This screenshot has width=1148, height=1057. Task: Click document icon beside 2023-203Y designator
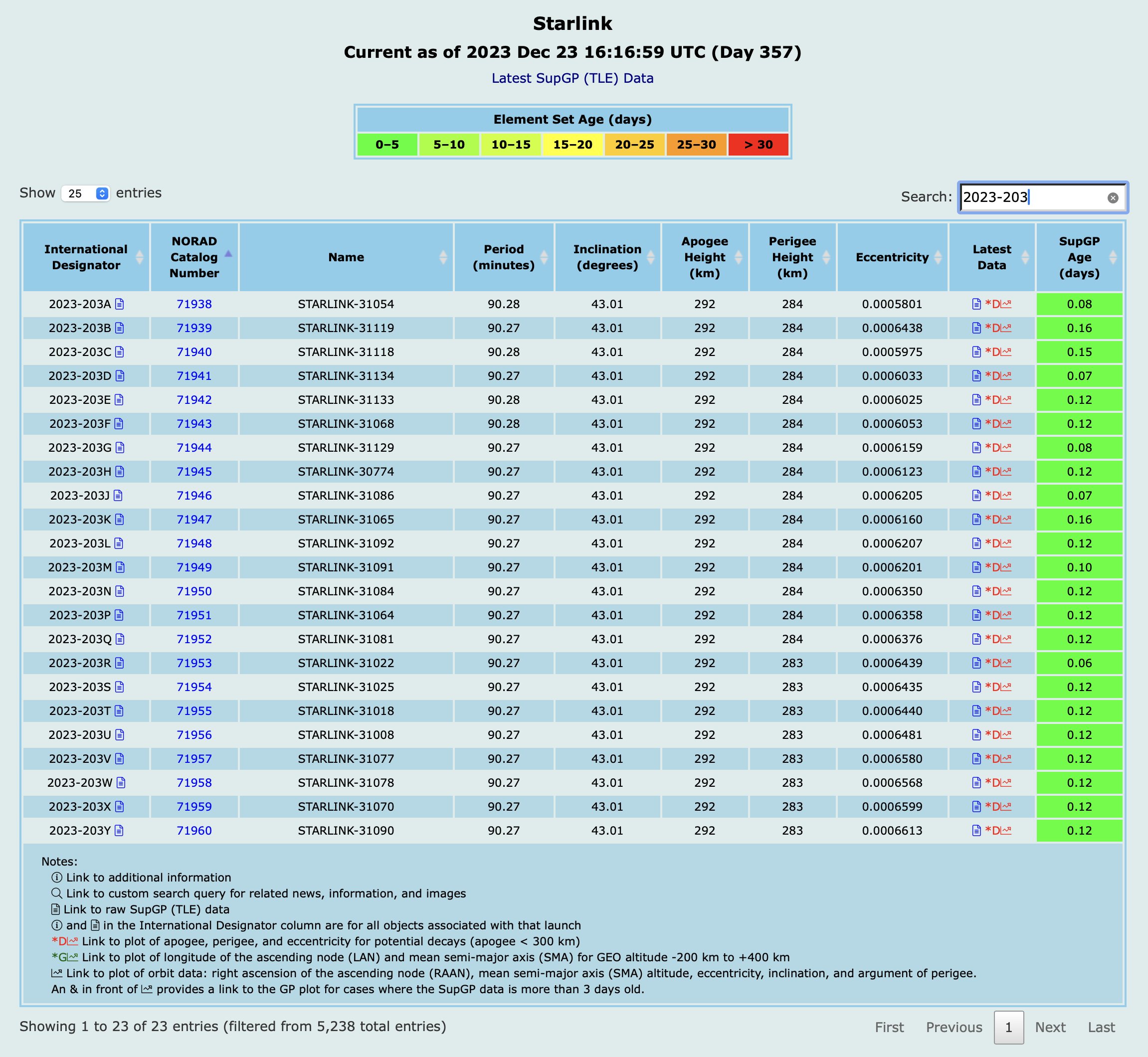click(x=119, y=831)
